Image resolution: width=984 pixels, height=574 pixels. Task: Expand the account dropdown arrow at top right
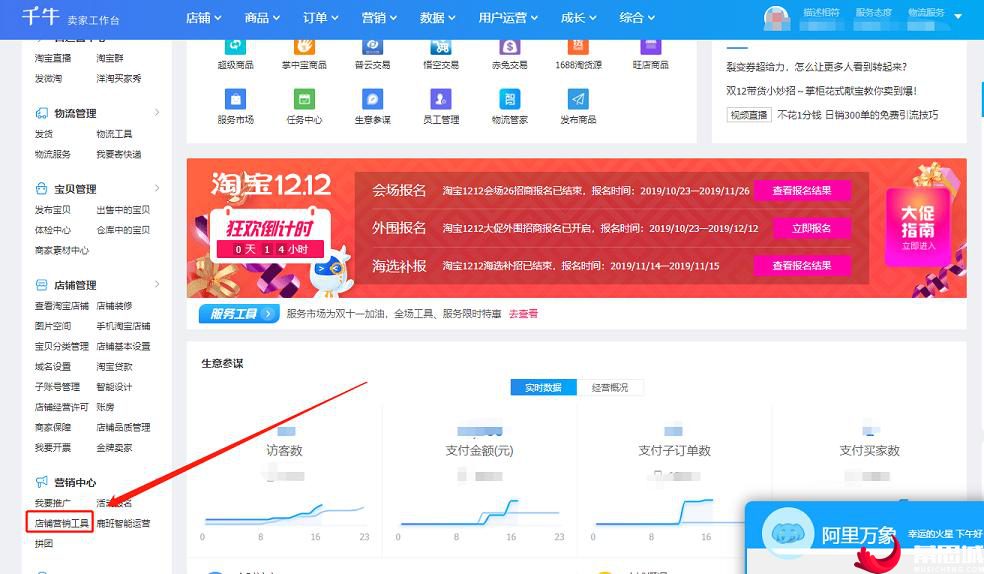(958, 16)
